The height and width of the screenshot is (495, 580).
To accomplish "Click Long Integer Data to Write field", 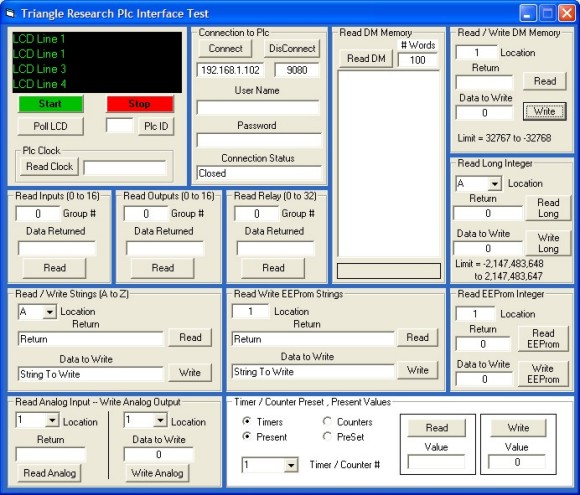I will (488, 248).
